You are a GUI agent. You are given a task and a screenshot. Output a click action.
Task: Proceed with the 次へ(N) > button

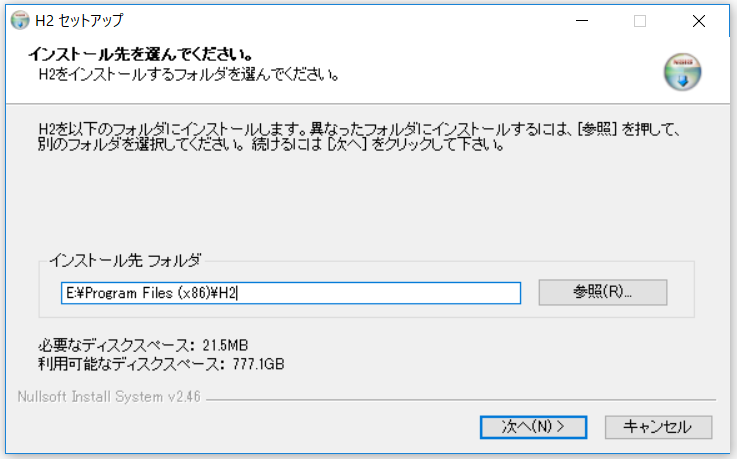coord(533,427)
